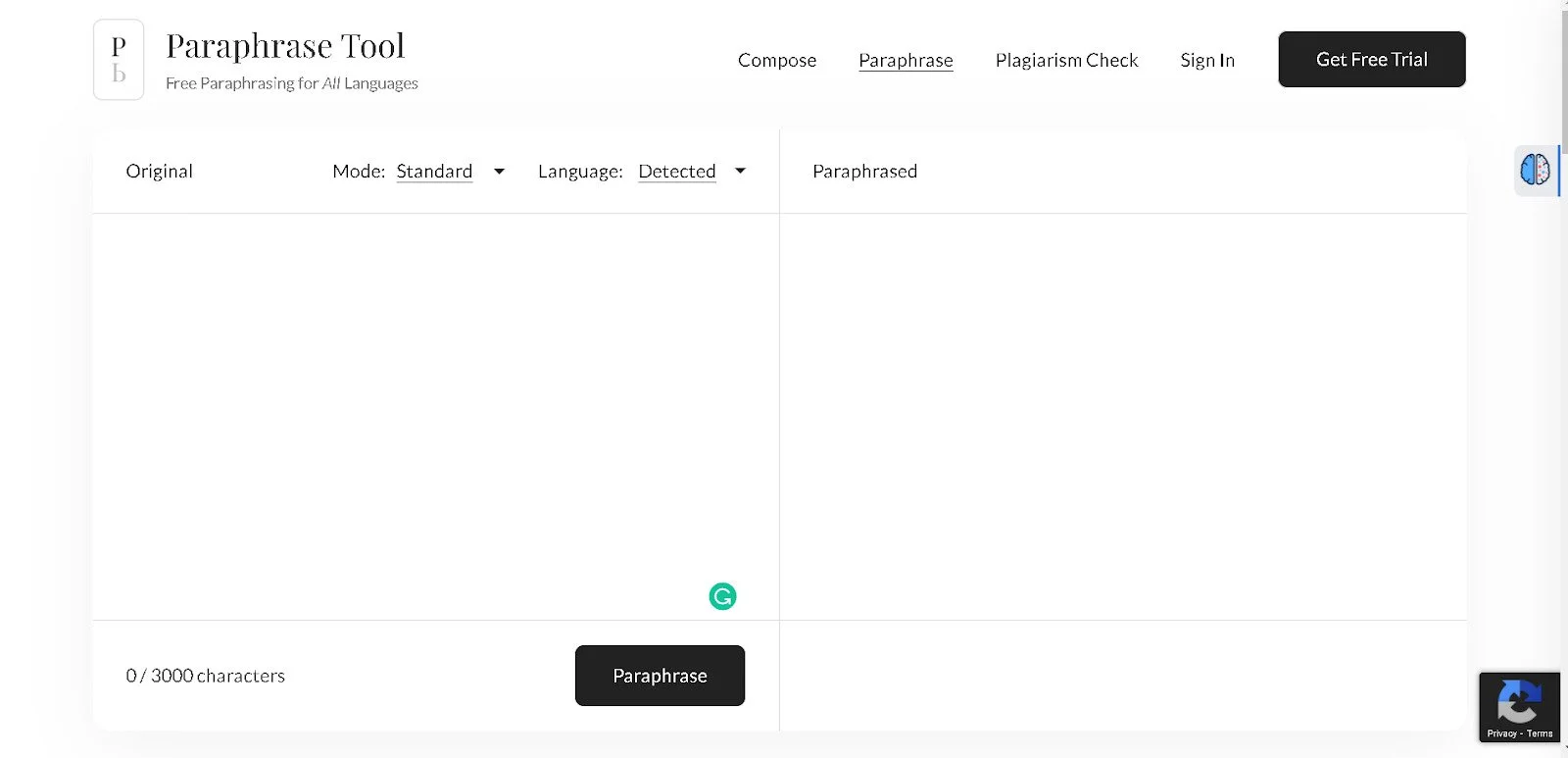1568x758 pixels.
Task: Click the Get Free Trial button
Action: pos(1372,59)
